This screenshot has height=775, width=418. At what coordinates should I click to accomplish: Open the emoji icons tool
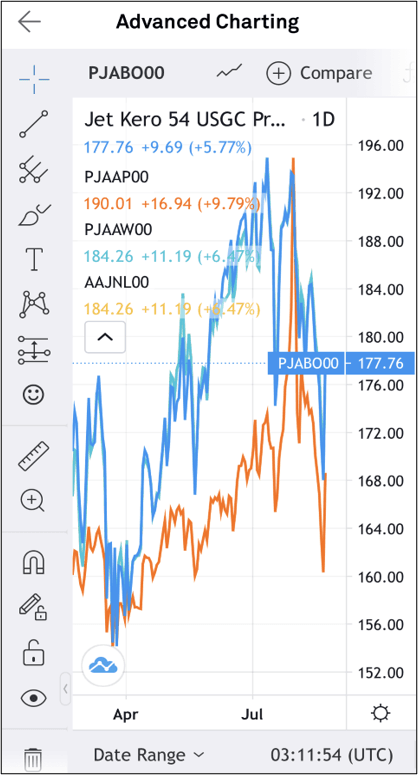pos(34,394)
